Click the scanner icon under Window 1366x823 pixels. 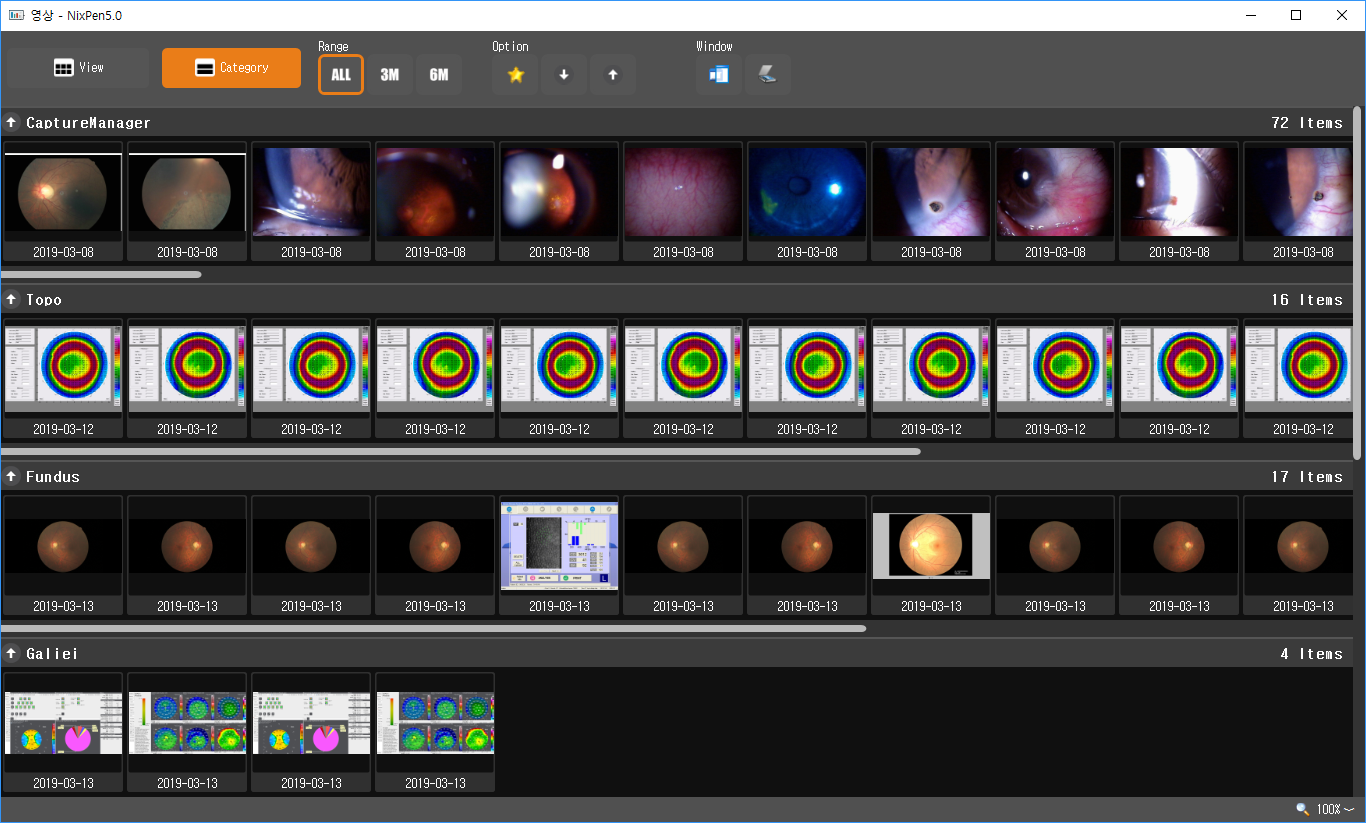point(768,75)
